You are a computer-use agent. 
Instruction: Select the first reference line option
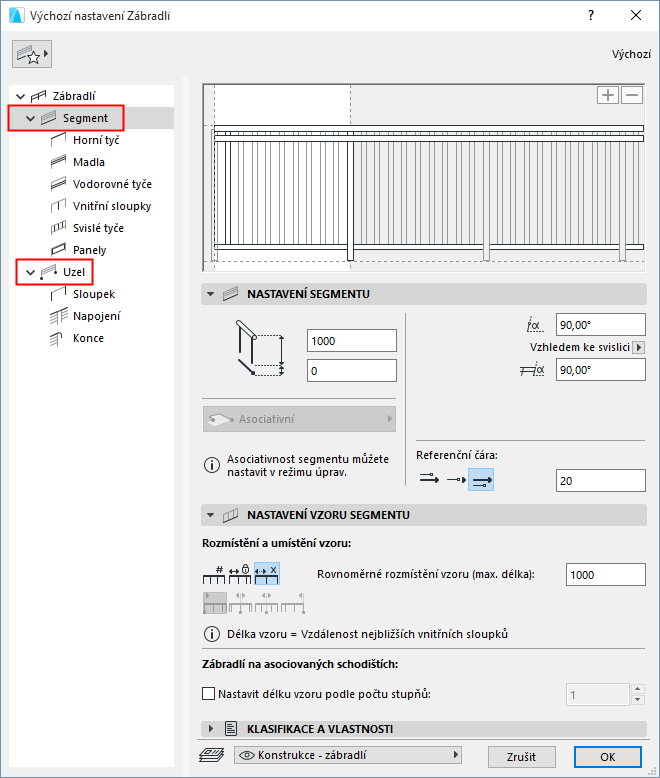pyautogui.click(x=429, y=479)
